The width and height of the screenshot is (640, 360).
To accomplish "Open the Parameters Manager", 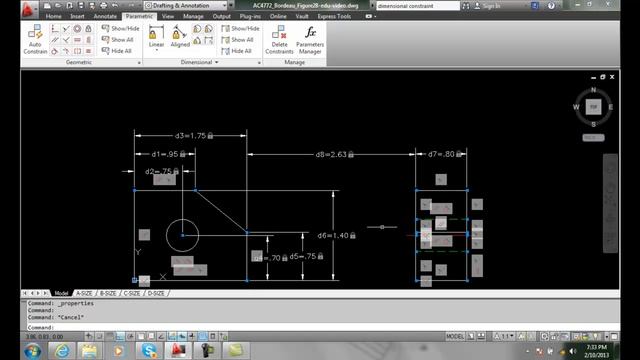I will click(x=310, y=40).
